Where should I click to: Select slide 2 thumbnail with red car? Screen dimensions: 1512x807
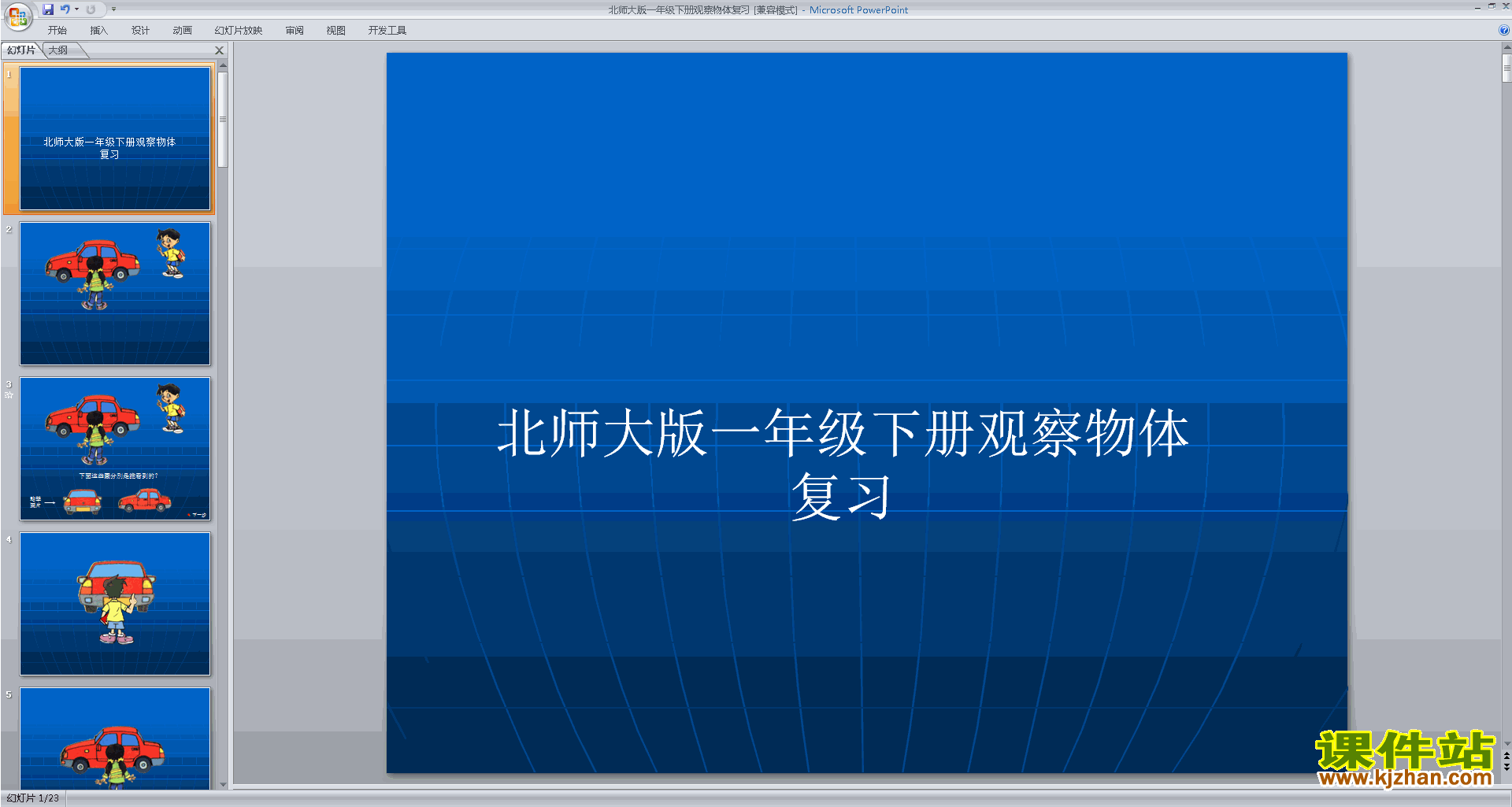point(115,294)
